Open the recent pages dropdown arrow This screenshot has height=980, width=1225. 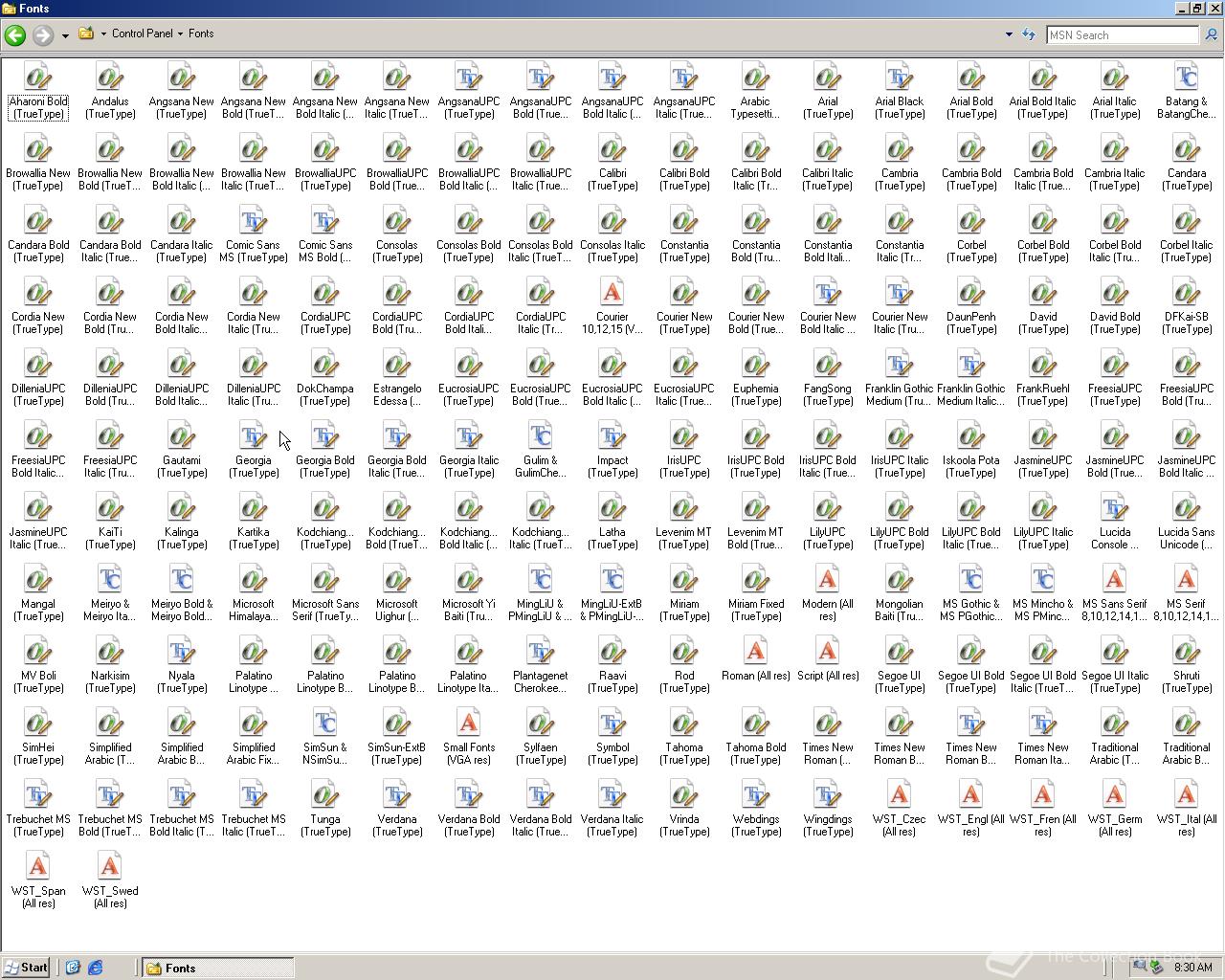pyautogui.click(x=65, y=35)
